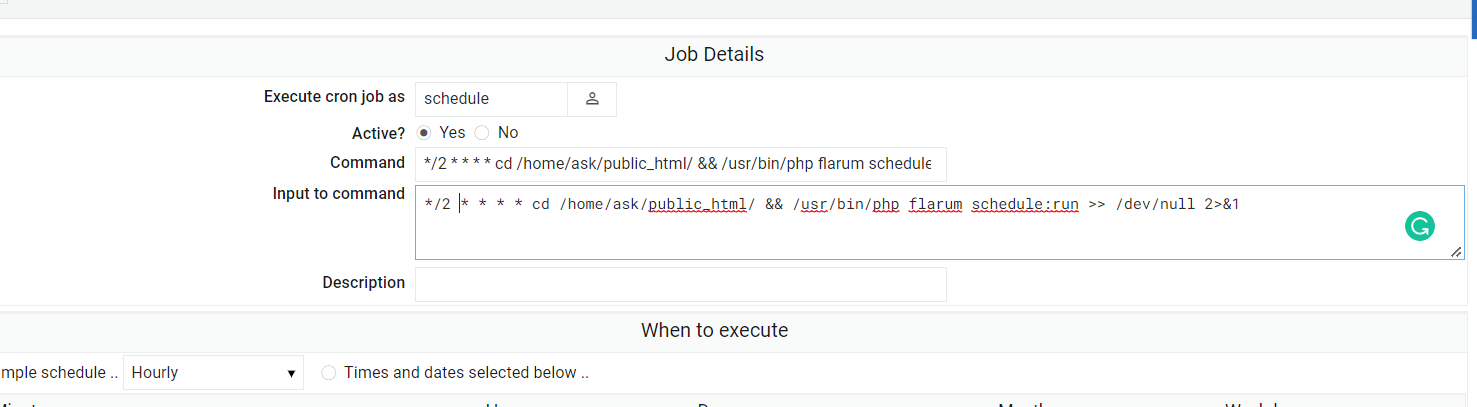
Task: Click the green Grammarly icon
Action: tap(1418, 227)
